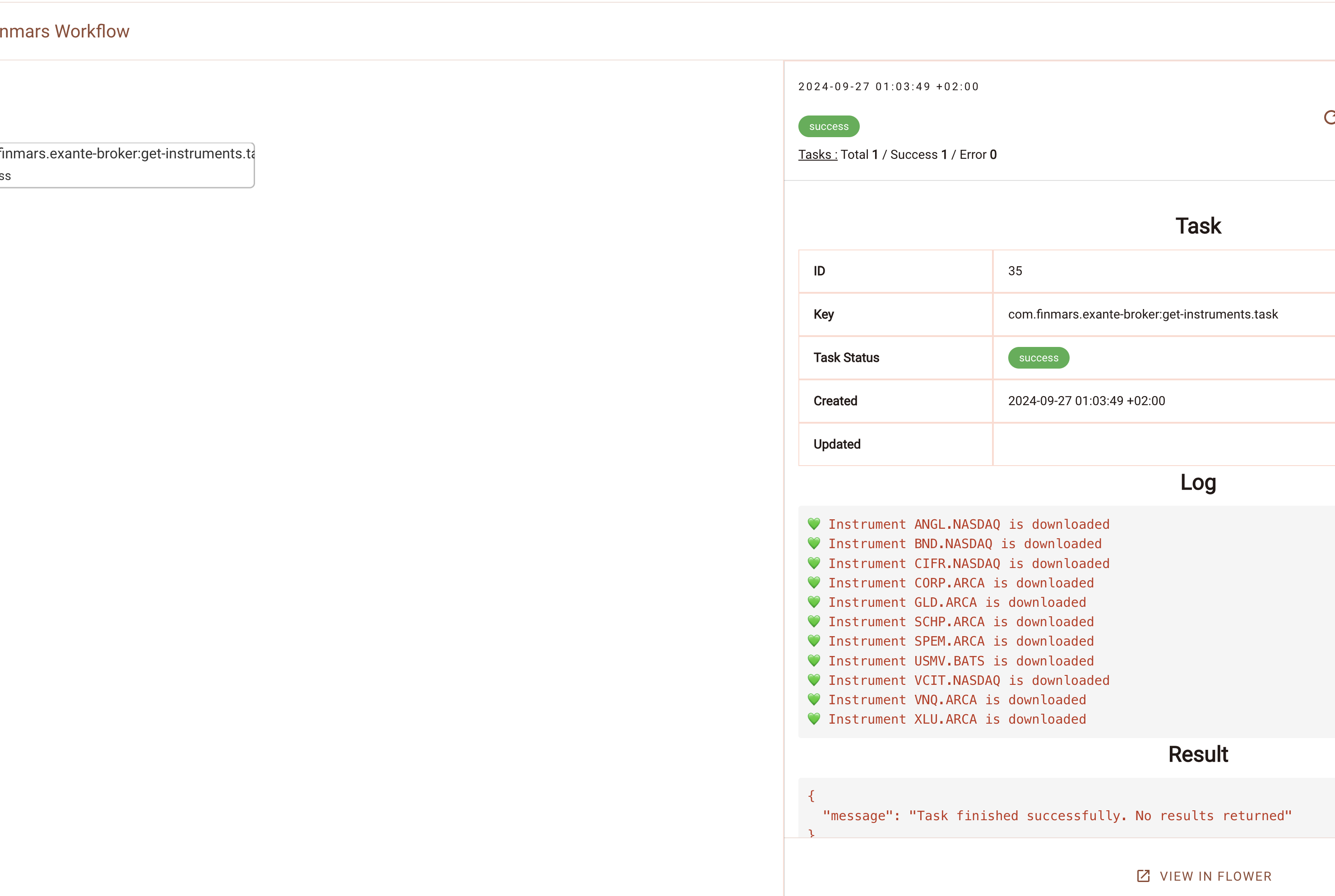Screen dimensions: 1335x896
Task: Click the Task section heading
Action: 1198,226
